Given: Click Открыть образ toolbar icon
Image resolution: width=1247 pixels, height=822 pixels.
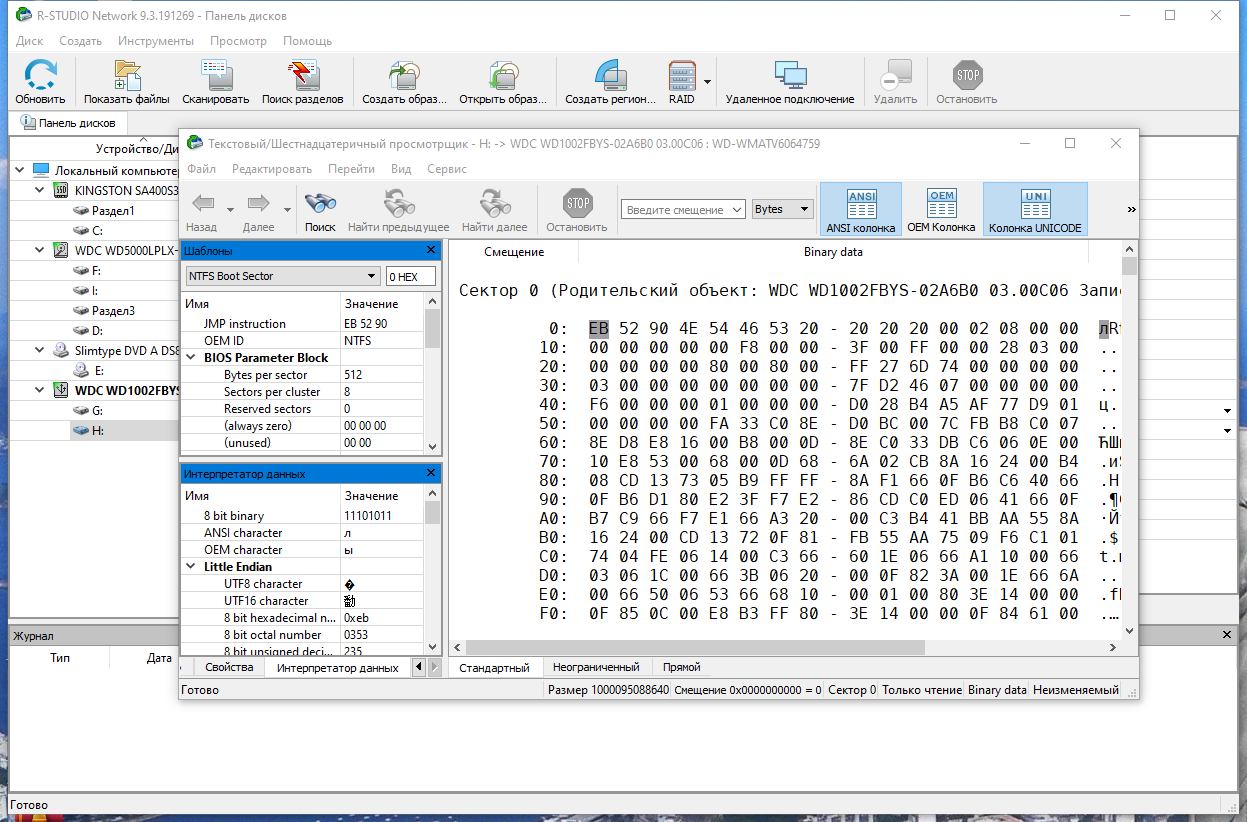Looking at the screenshot, I should pyautogui.click(x=503, y=75).
